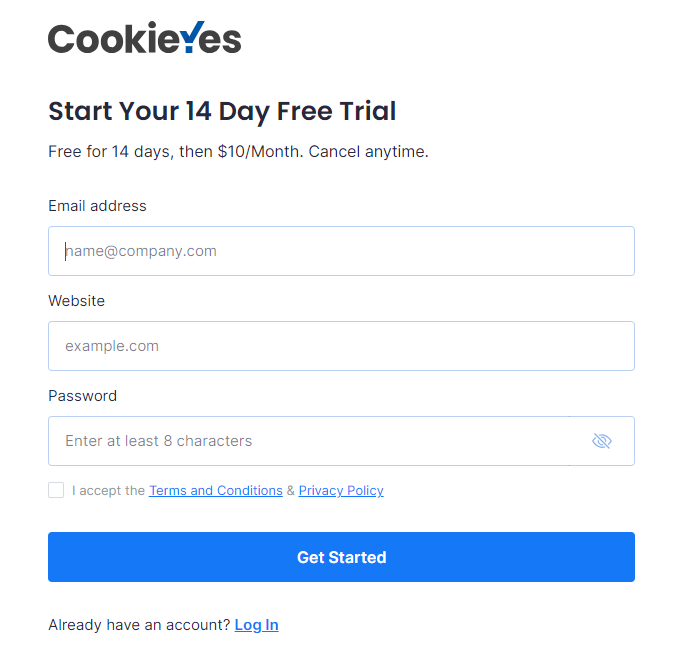Open the Privacy Policy link
689x645 pixels.
[341, 491]
